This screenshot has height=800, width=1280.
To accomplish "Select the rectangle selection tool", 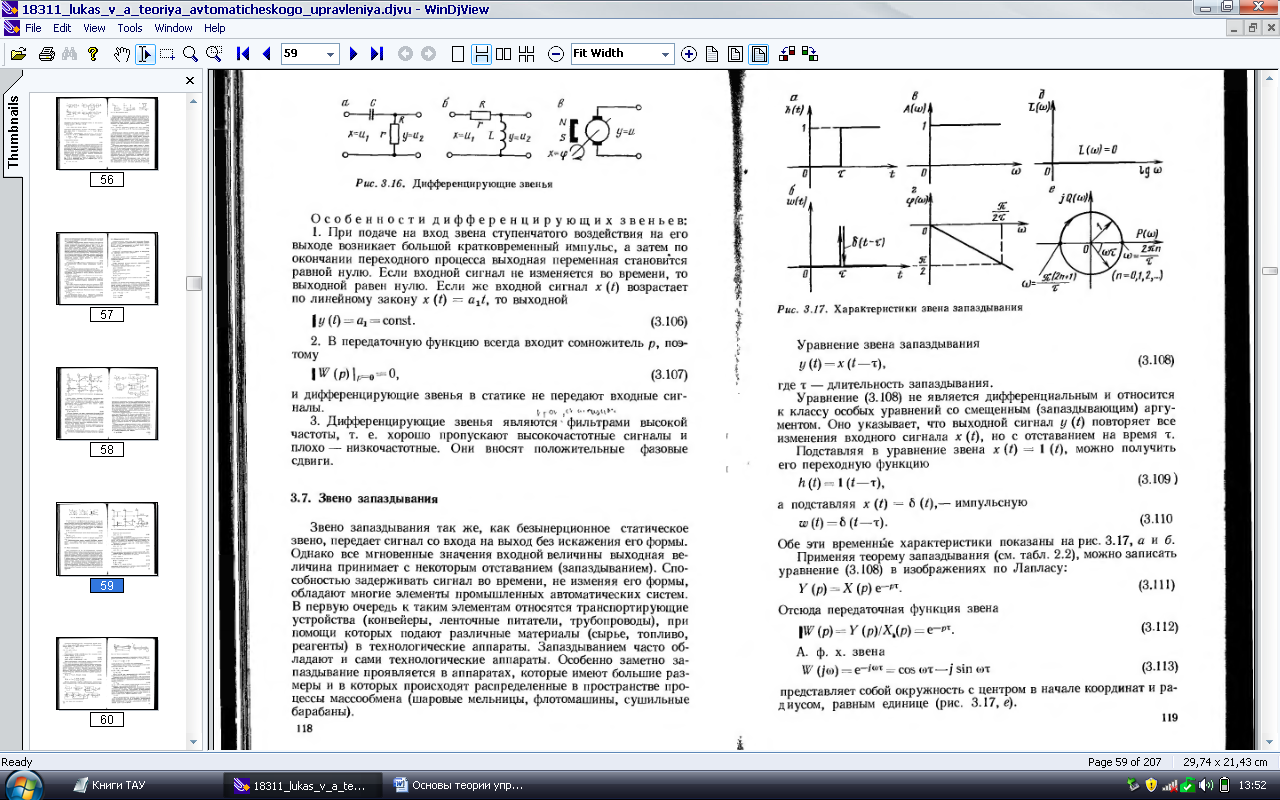I will tap(167, 54).
